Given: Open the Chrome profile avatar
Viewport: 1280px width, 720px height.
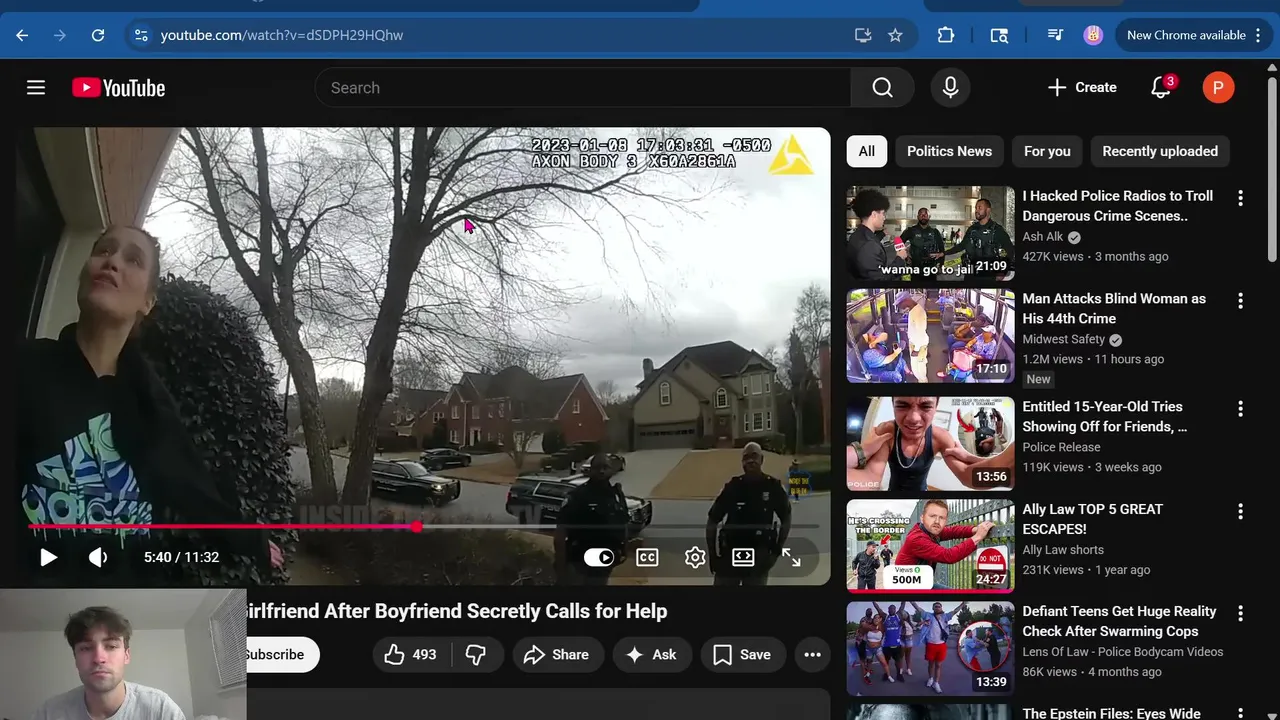Looking at the screenshot, I should [x=1094, y=35].
